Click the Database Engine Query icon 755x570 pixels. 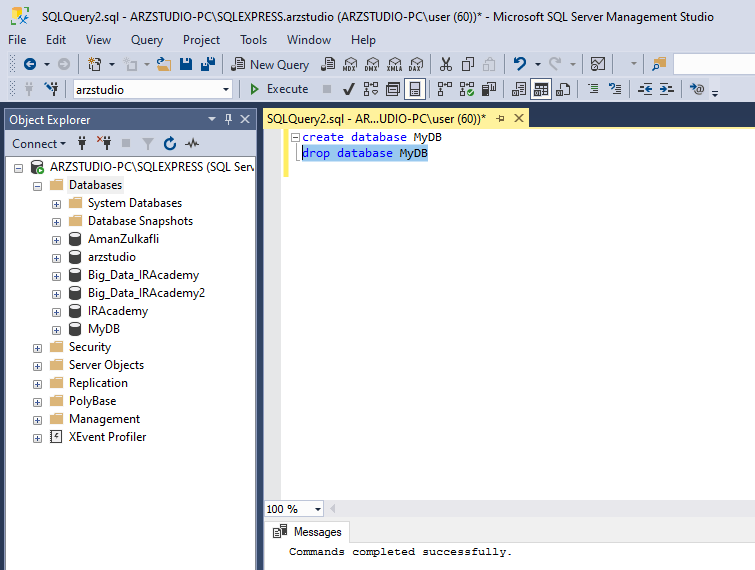click(328, 64)
